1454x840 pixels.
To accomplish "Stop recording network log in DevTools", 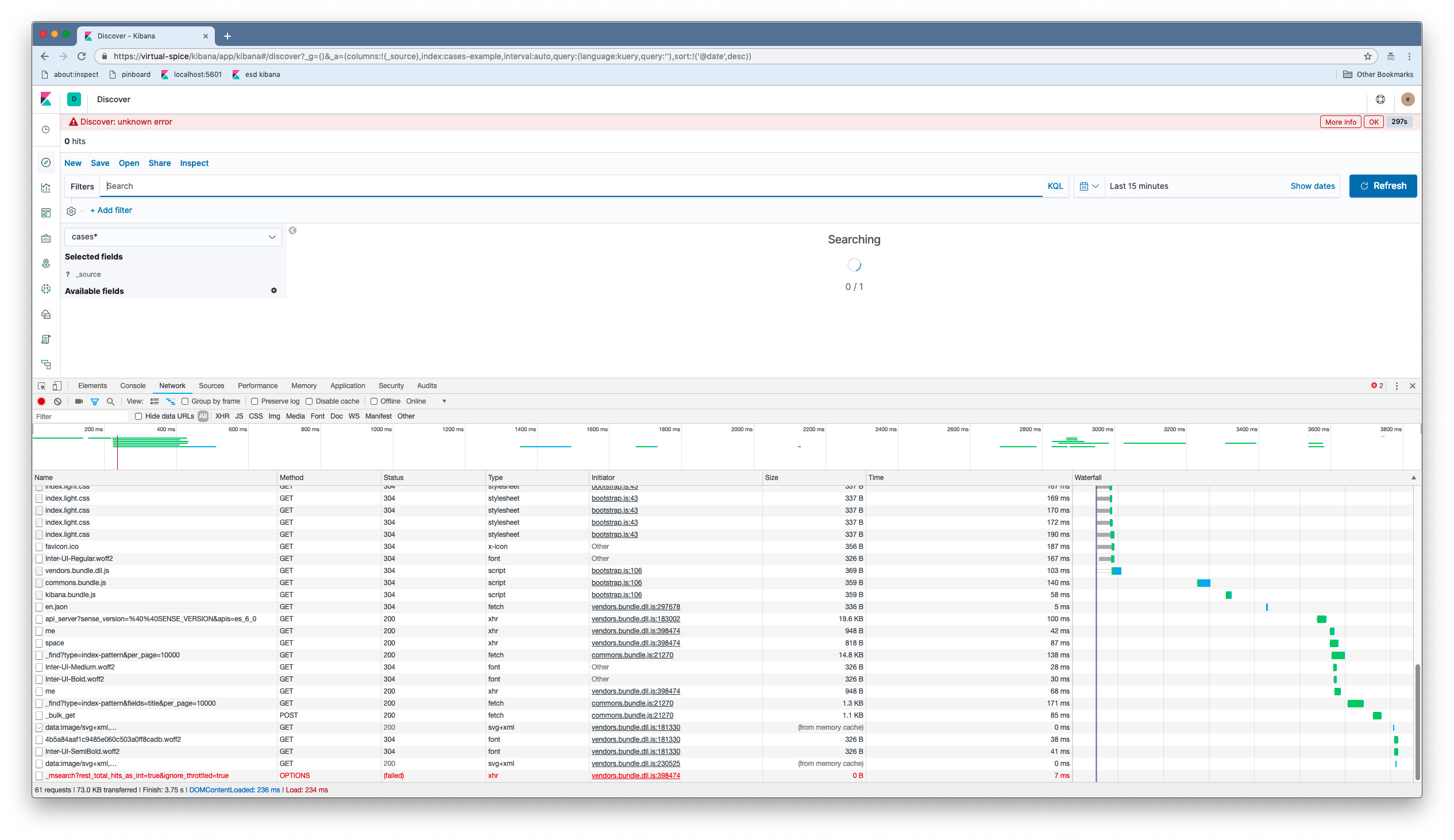I will 41,401.
